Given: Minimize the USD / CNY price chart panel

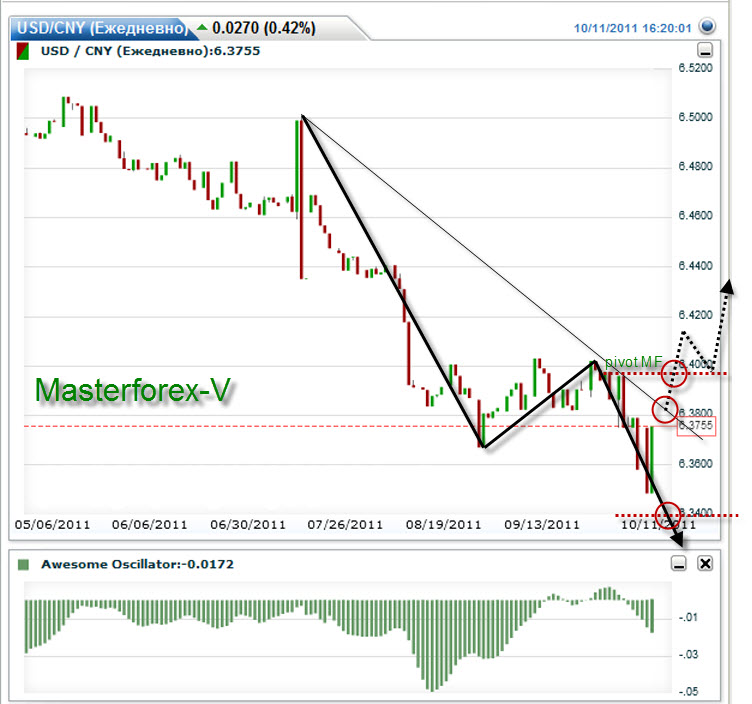Looking at the screenshot, I should click(705, 50).
